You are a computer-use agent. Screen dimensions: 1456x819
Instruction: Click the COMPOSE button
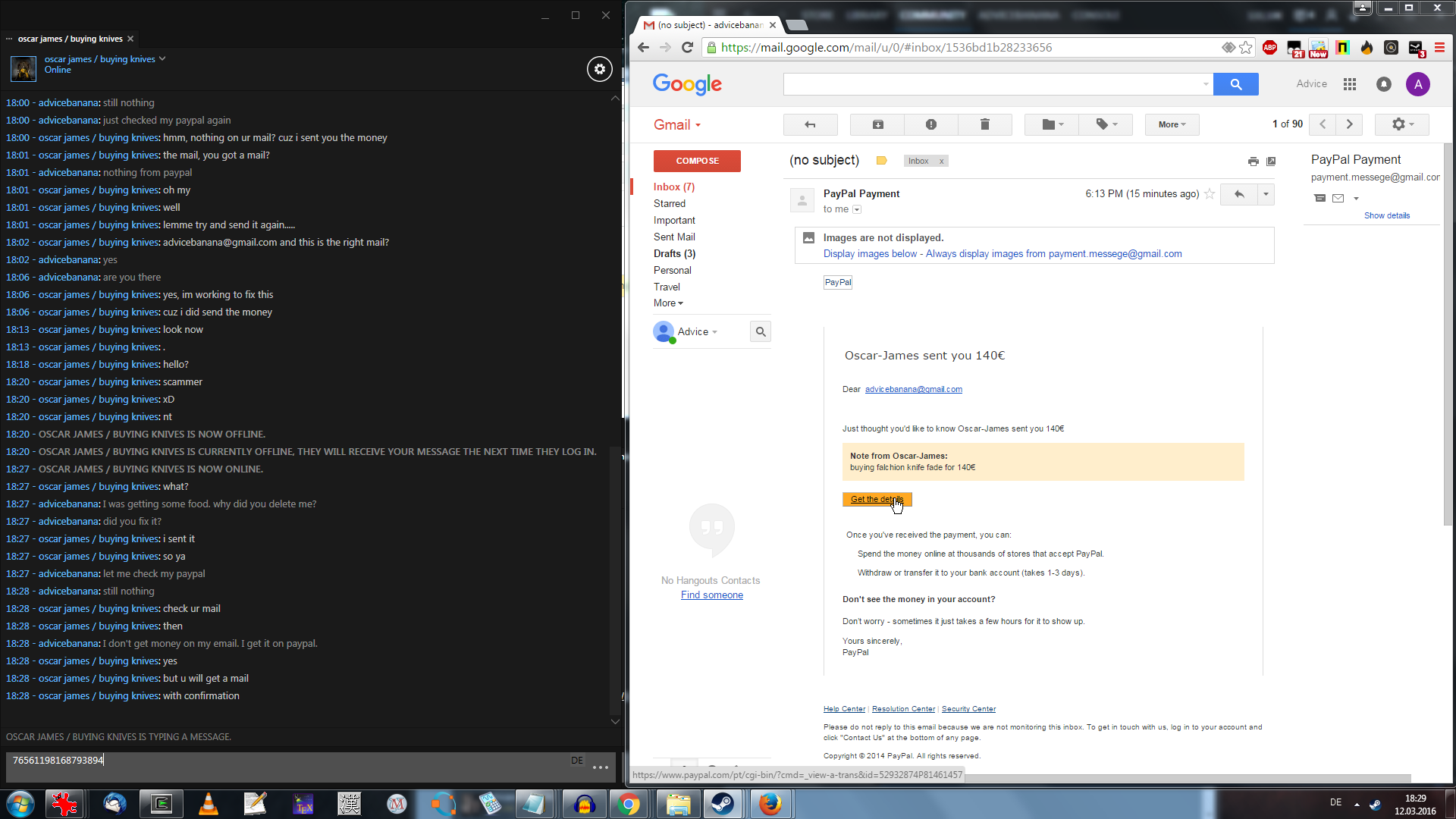(x=696, y=161)
